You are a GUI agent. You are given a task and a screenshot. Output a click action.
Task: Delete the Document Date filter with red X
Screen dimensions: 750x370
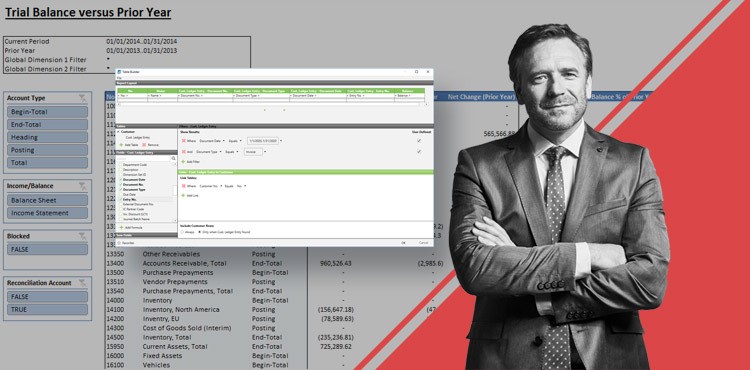pyautogui.click(x=184, y=141)
